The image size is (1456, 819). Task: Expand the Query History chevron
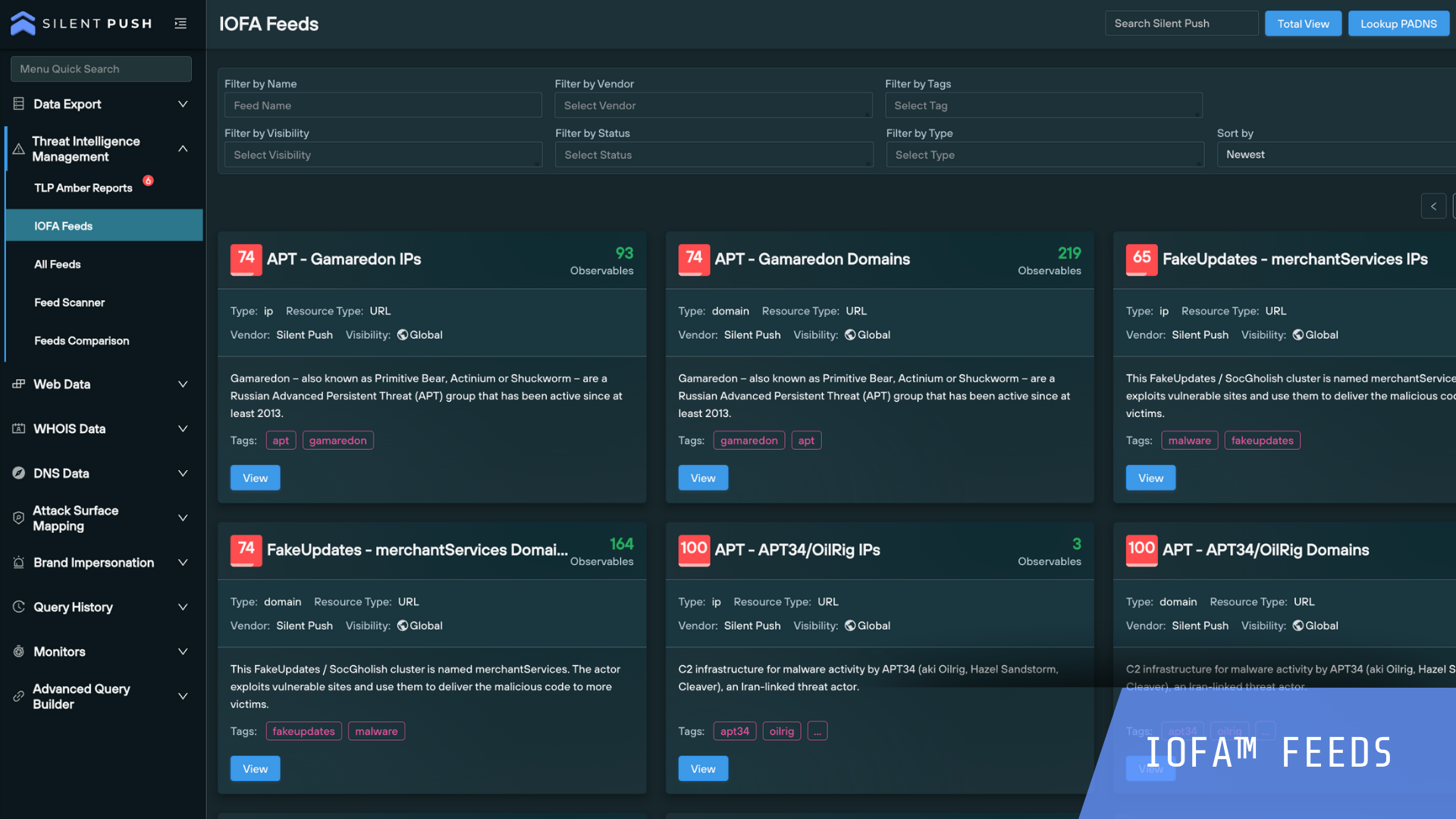coord(183,607)
